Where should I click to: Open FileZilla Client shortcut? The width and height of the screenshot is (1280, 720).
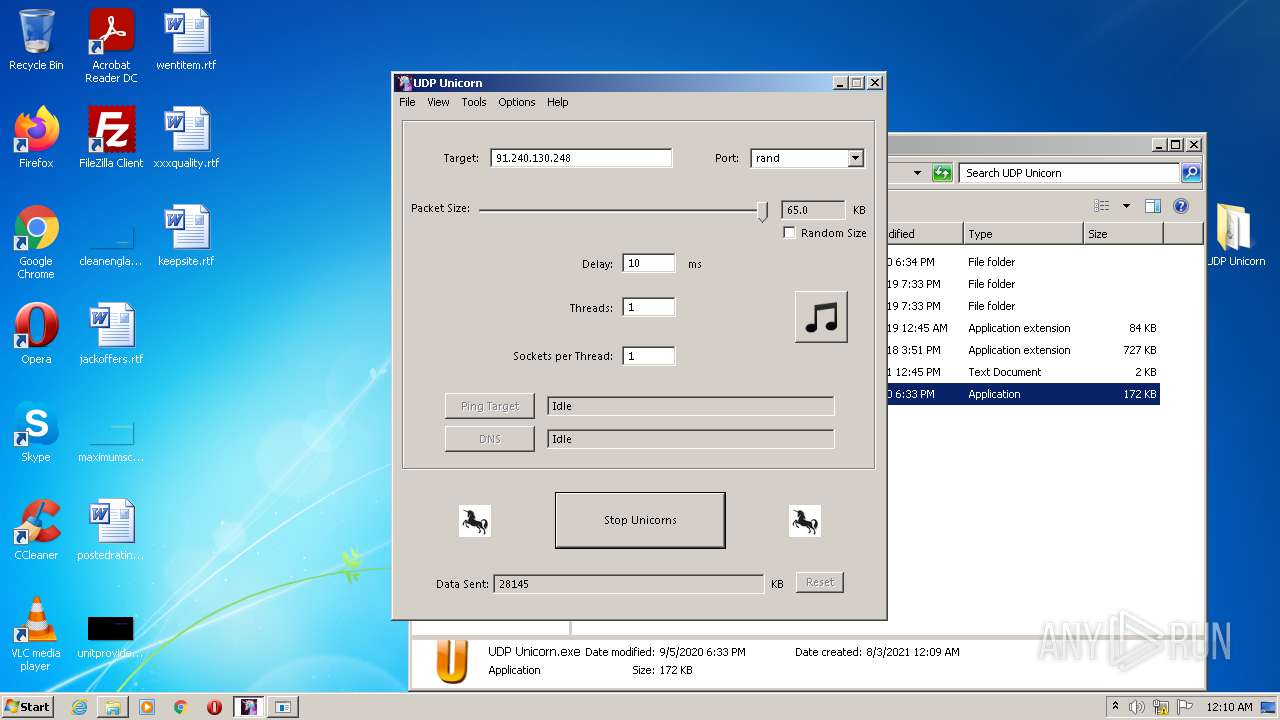pyautogui.click(x=111, y=138)
